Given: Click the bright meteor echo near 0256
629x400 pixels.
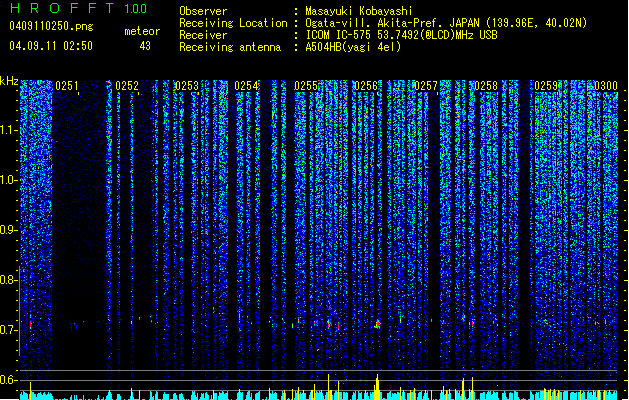Looking at the screenshot, I should [377, 324].
